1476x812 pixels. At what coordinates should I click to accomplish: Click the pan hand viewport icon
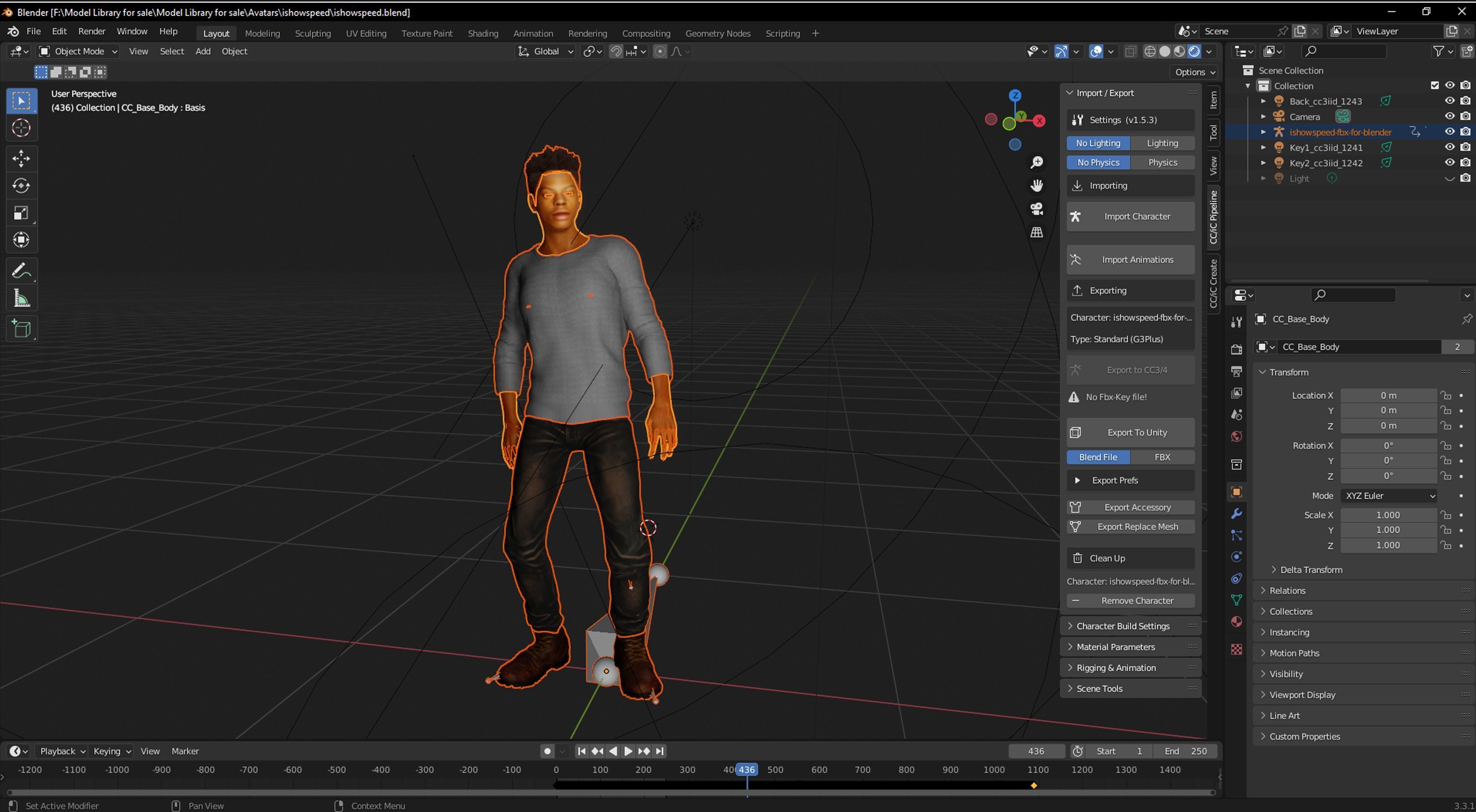click(1037, 186)
